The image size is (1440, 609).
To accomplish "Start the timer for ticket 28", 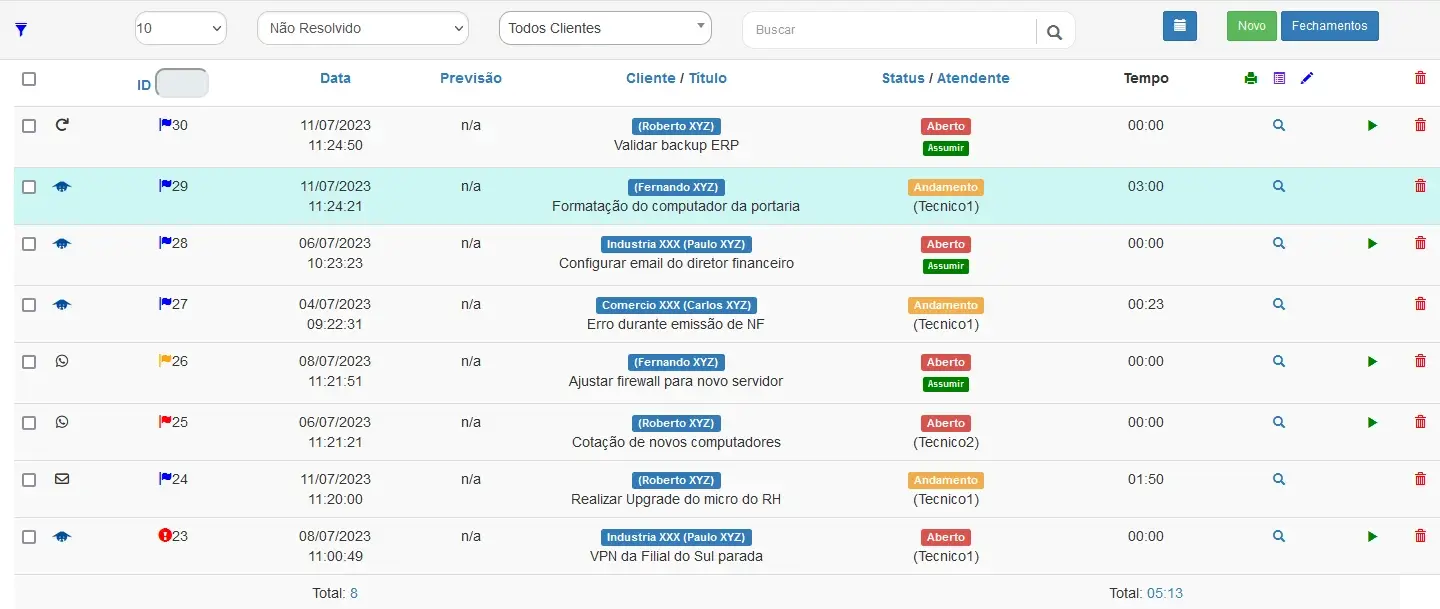I will point(1372,243).
